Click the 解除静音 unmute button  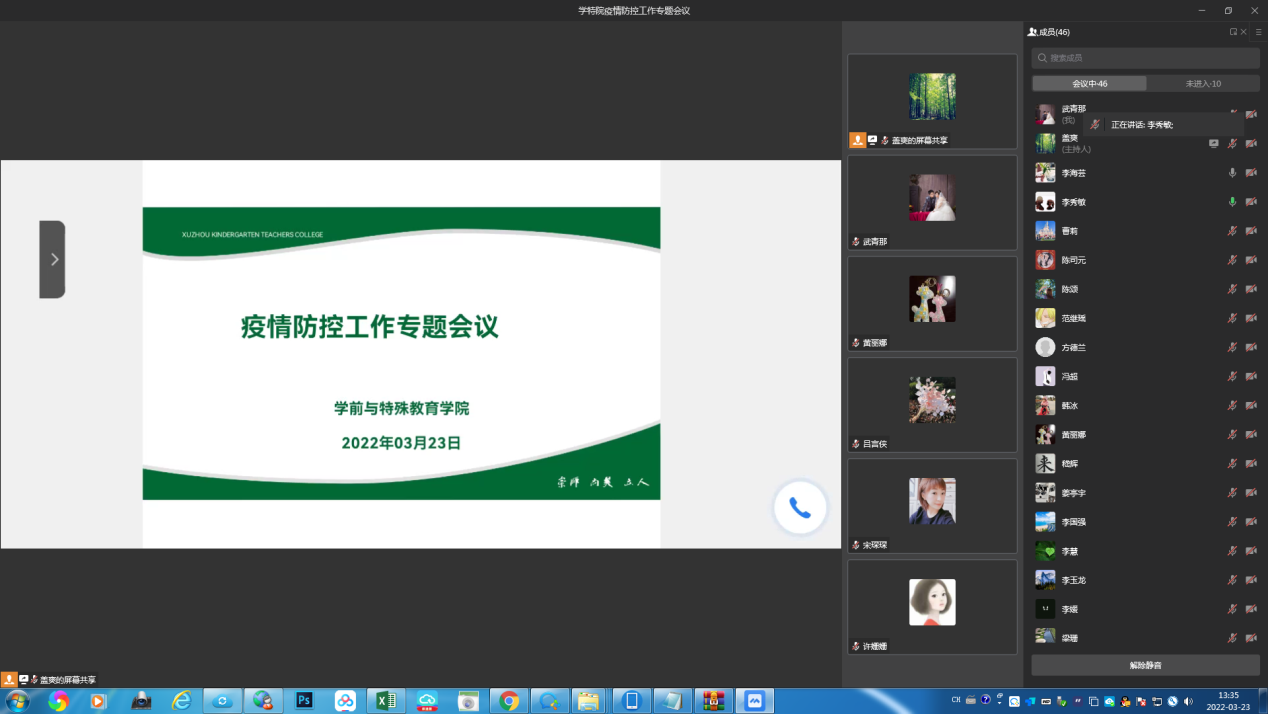coord(1146,665)
